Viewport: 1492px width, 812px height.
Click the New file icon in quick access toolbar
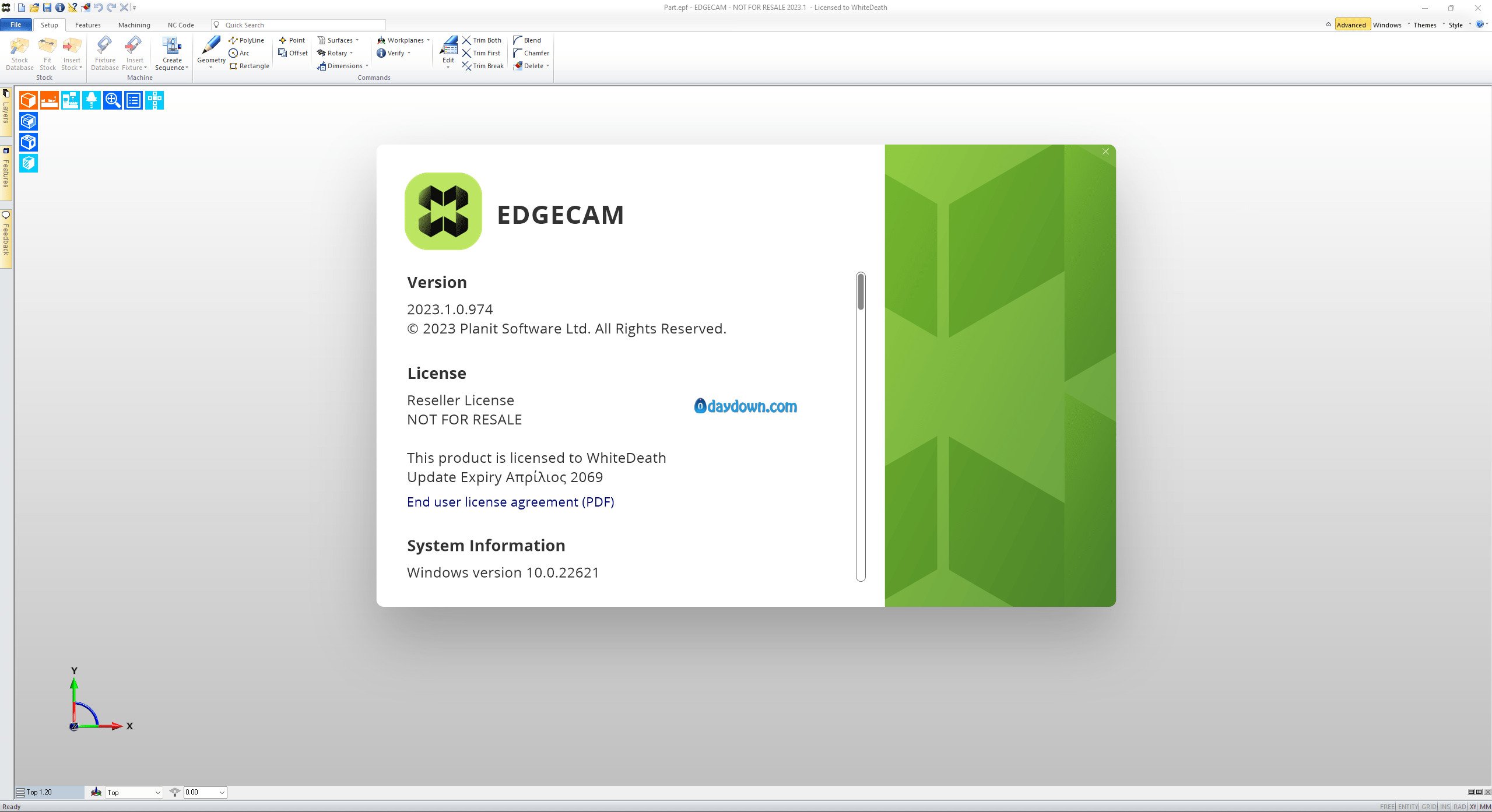22,8
